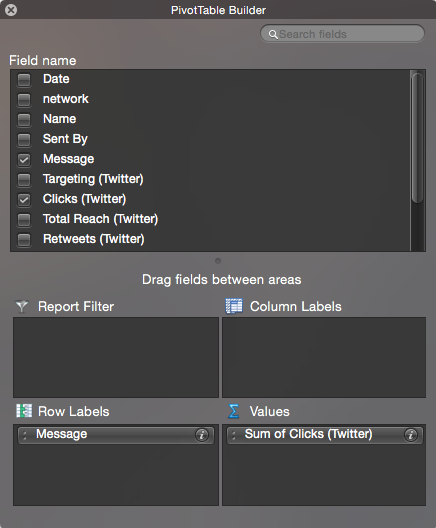Select Targeting (Twitter) field label
Screen dimensions: 436x528
93,179
